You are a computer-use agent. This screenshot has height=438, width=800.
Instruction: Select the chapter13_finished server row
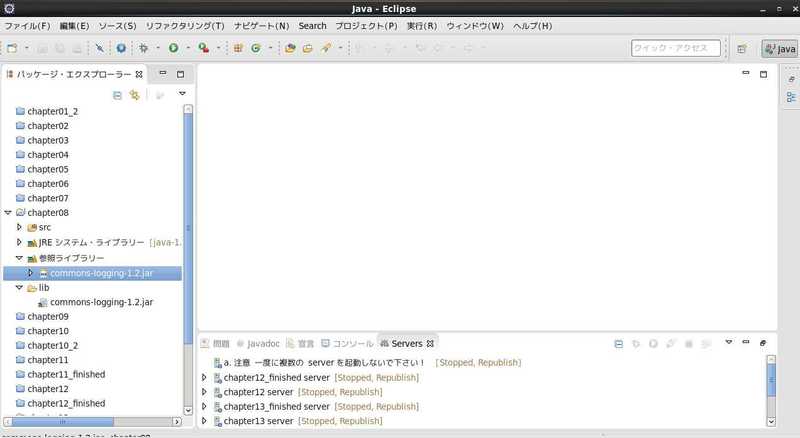(316, 406)
